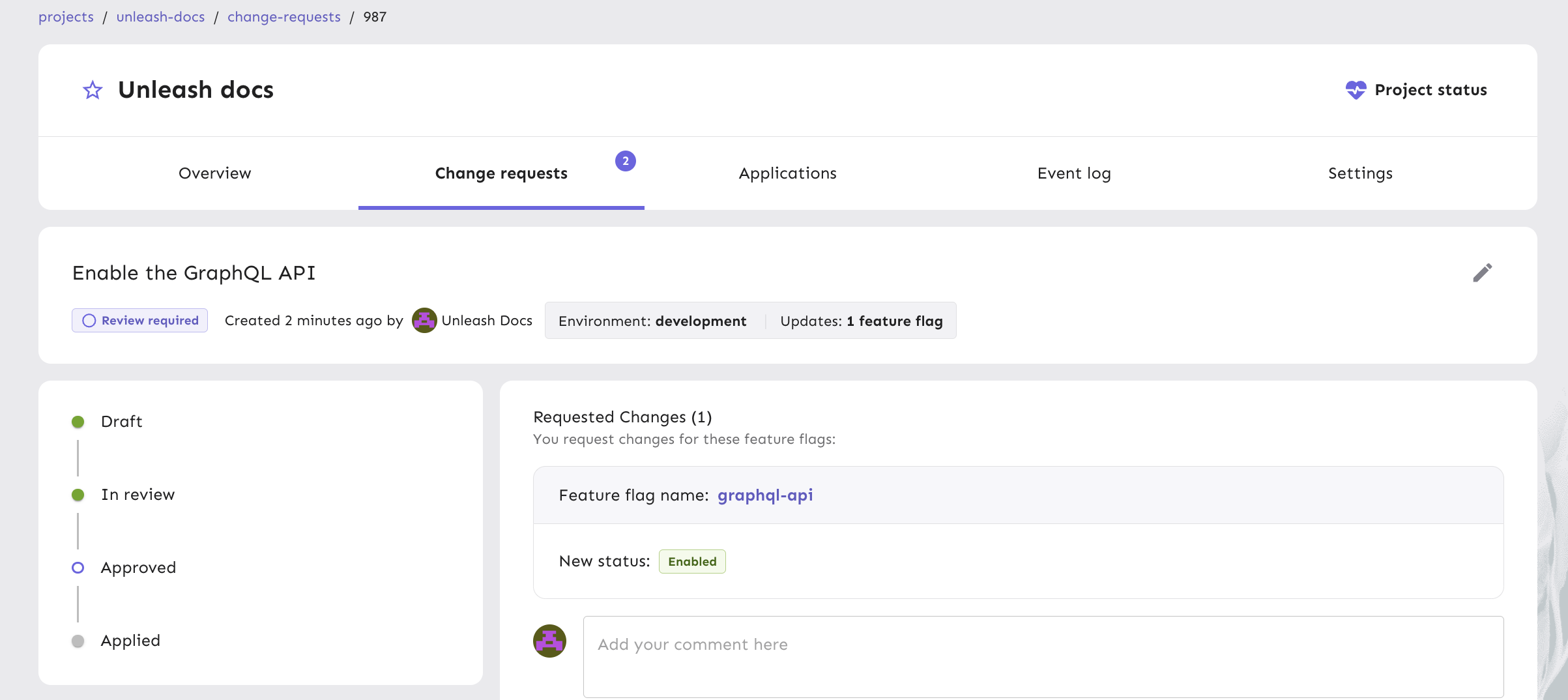Navigate to projects breadcrumb link
The height and width of the screenshot is (700, 1568).
(66, 17)
